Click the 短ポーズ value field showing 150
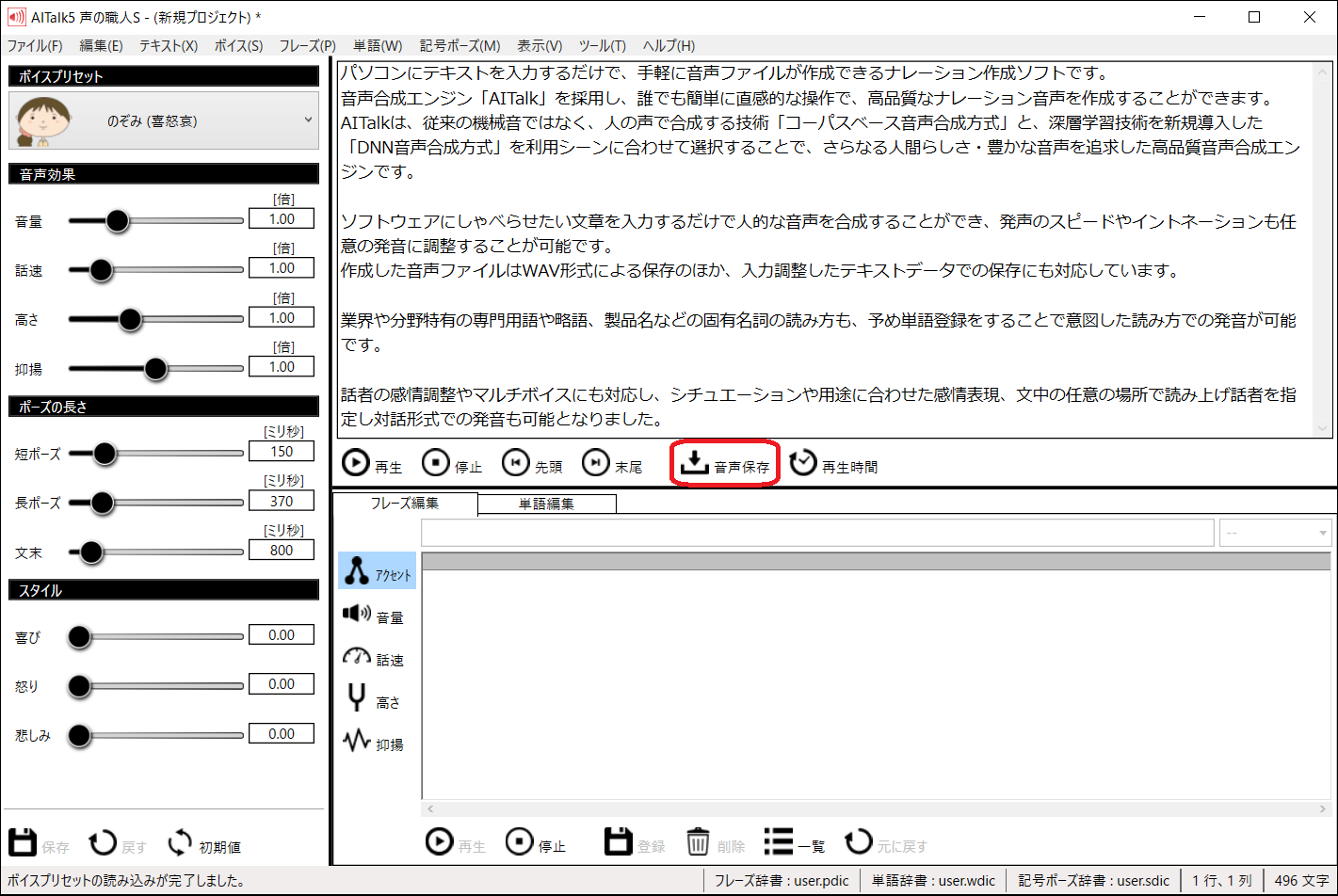The image size is (1338, 896). pyautogui.click(x=282, y=452)
